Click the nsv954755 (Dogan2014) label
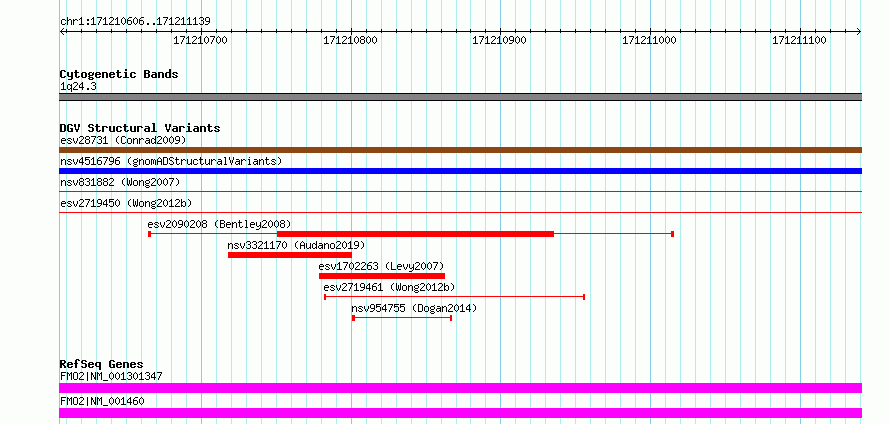Viewport: 890px width, 424px height. (x=414, y=308)
